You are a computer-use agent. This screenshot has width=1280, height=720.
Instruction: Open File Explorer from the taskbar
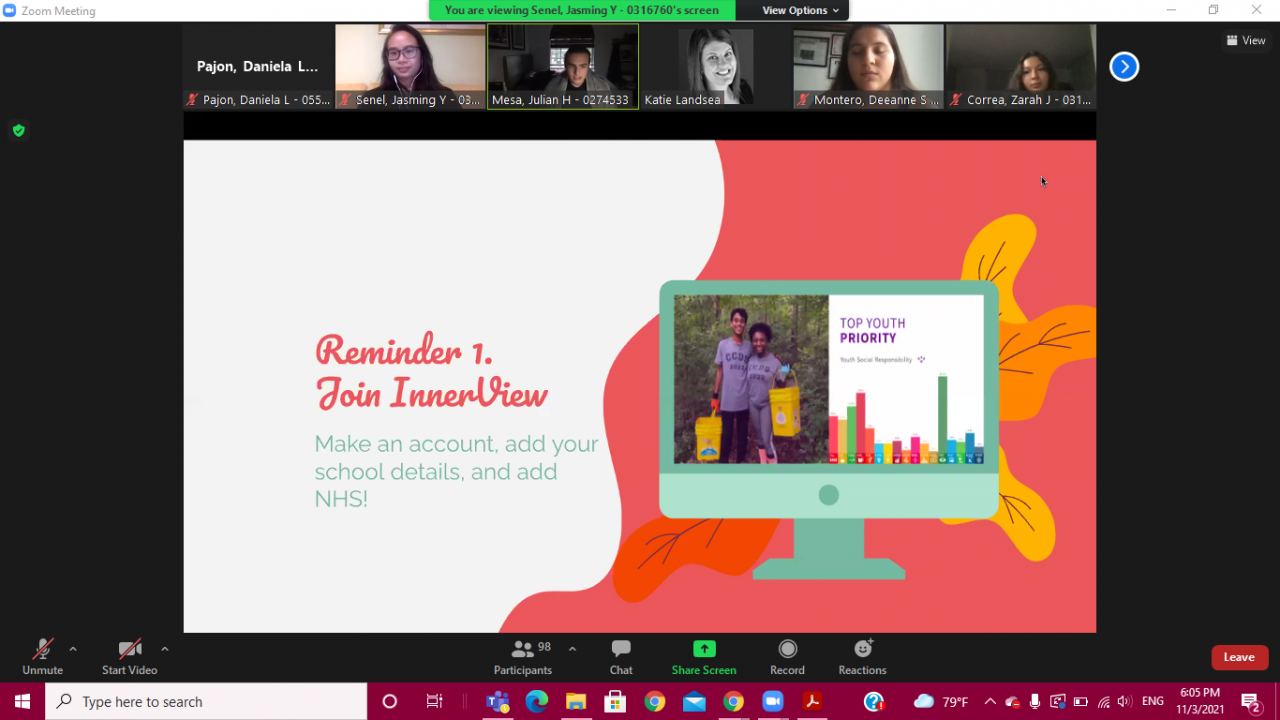(x=576, y=701)
